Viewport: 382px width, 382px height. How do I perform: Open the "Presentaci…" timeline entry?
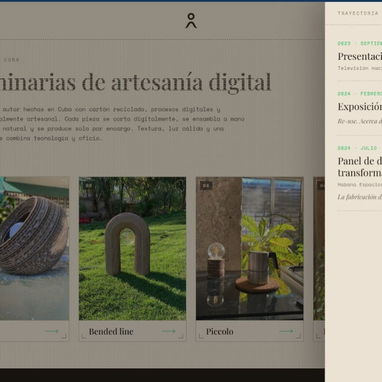click(x=360, y=56)
